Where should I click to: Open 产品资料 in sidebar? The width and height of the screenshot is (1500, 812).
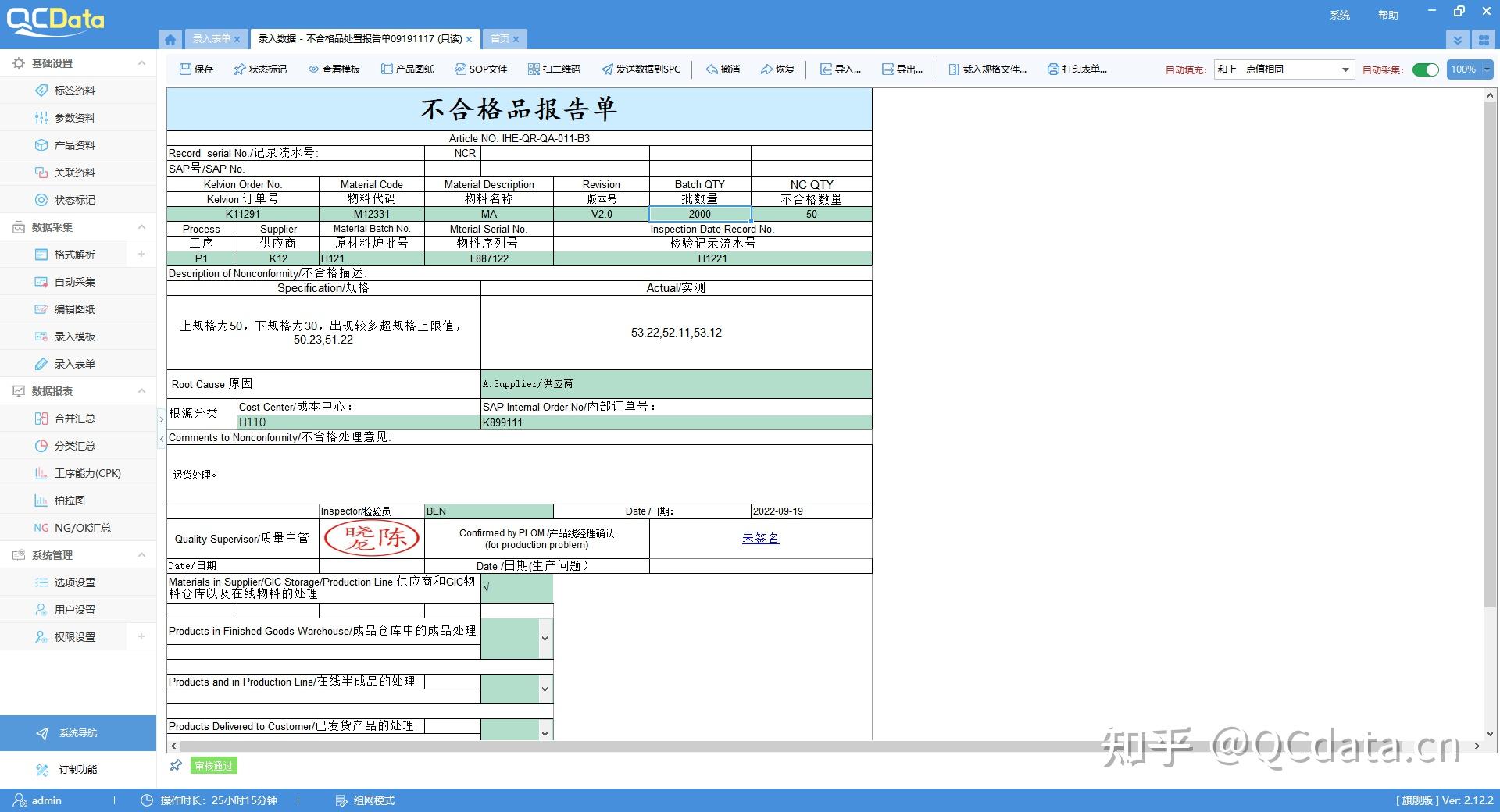click(x=75, y=145)
